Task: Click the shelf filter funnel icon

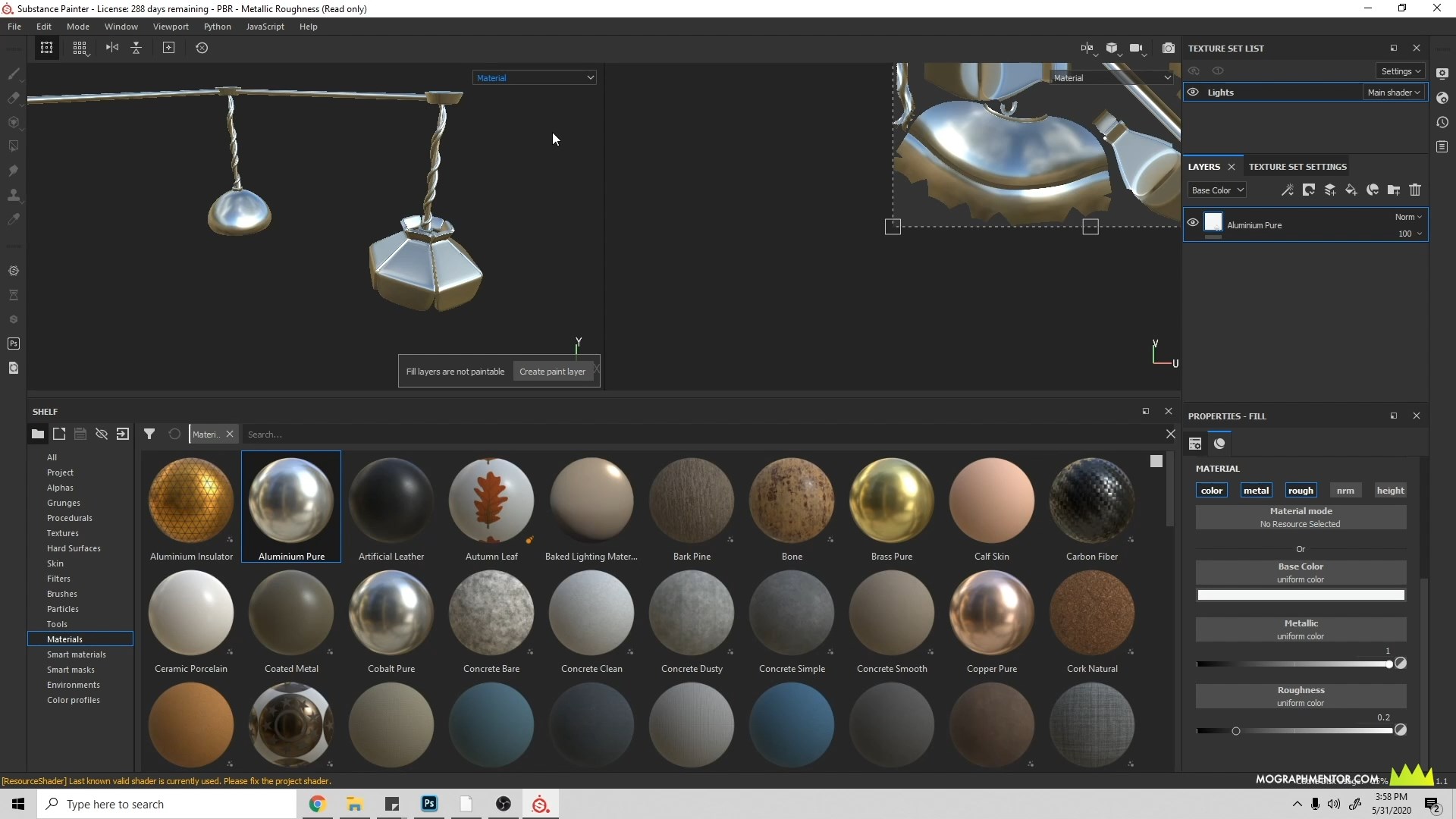Action: click(x=149, y=435)
